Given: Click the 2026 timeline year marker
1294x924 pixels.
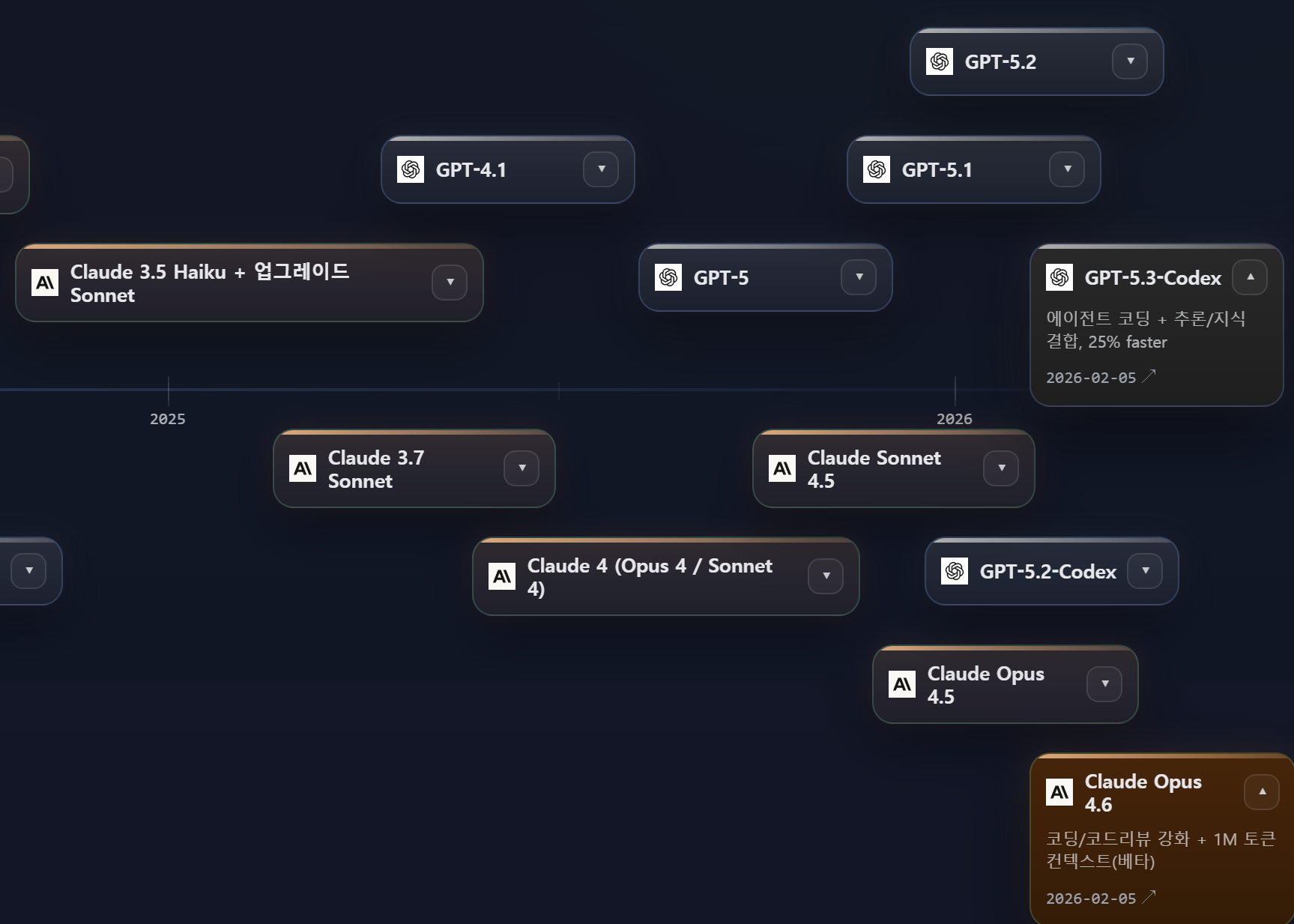Looking at the screenshot, I should (x=955, y=419).
